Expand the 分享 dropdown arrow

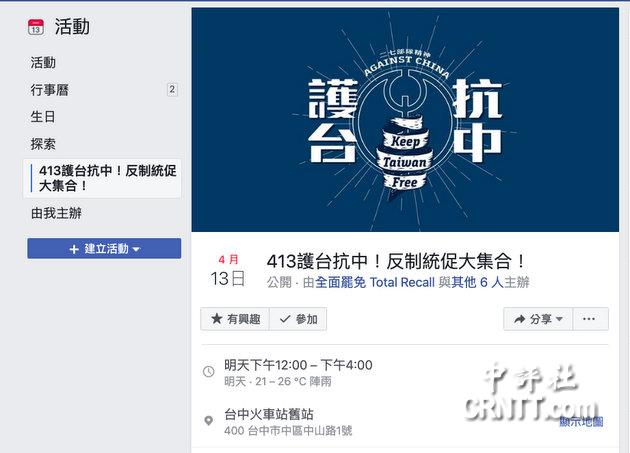pyautogui.click(x=559, y=319)
